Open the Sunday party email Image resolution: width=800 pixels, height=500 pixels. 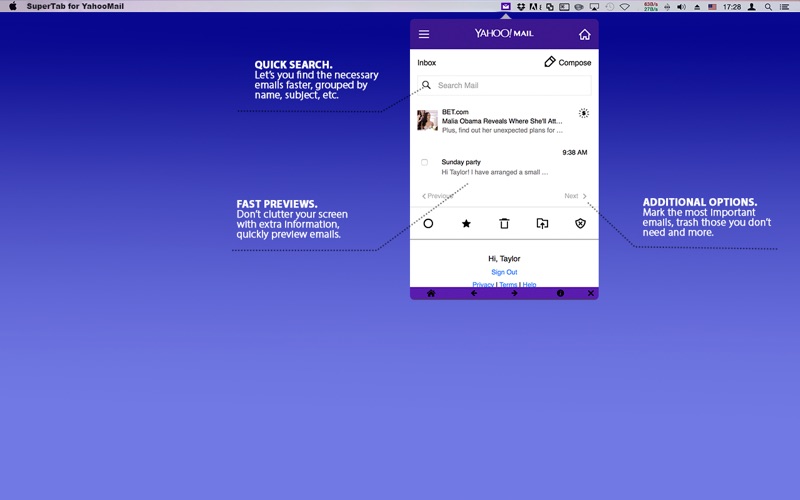point(494,167)
